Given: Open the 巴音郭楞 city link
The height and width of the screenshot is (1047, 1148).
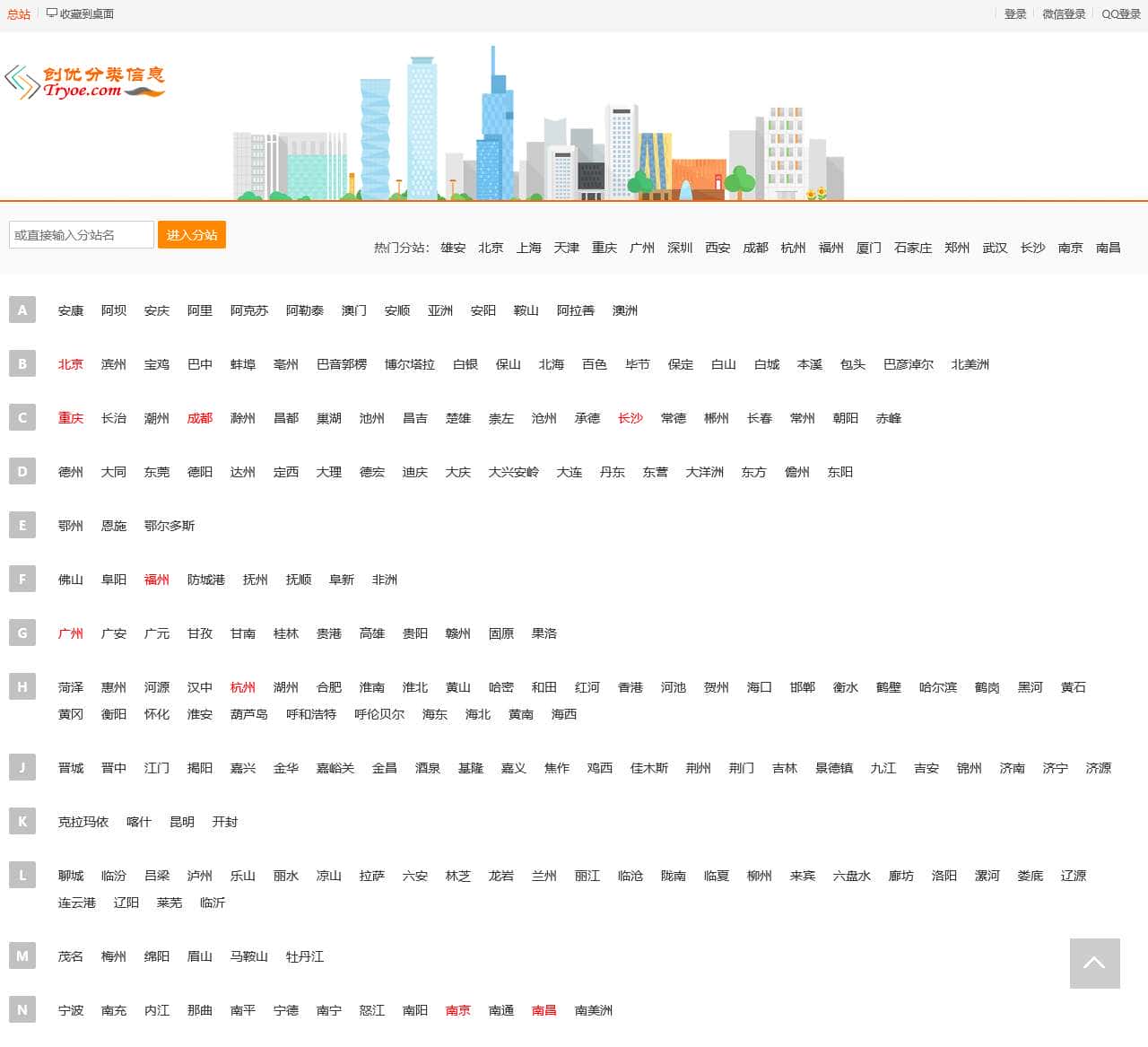Looking at the screenshot, I should point(342,364).
